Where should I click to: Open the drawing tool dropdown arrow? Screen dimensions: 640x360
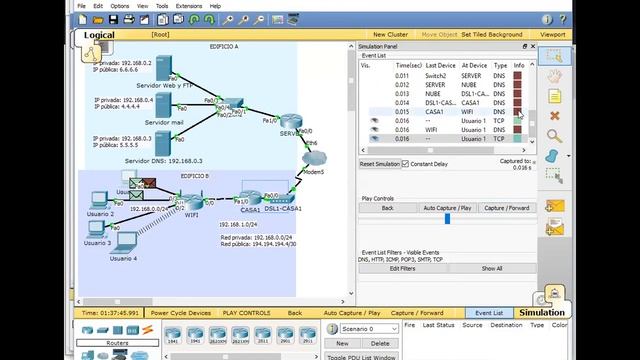[x=568, y=156]
